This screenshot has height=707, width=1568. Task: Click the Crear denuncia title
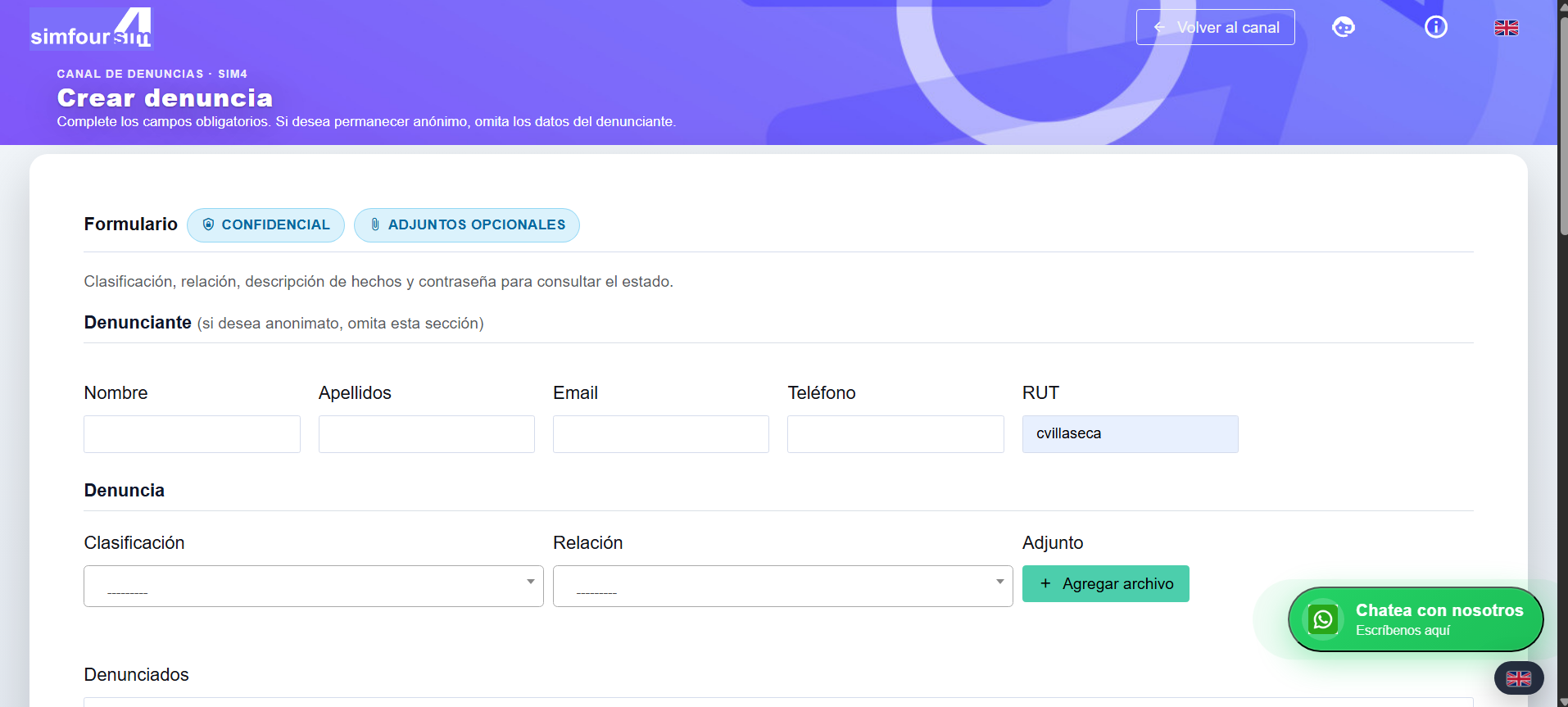165,97
